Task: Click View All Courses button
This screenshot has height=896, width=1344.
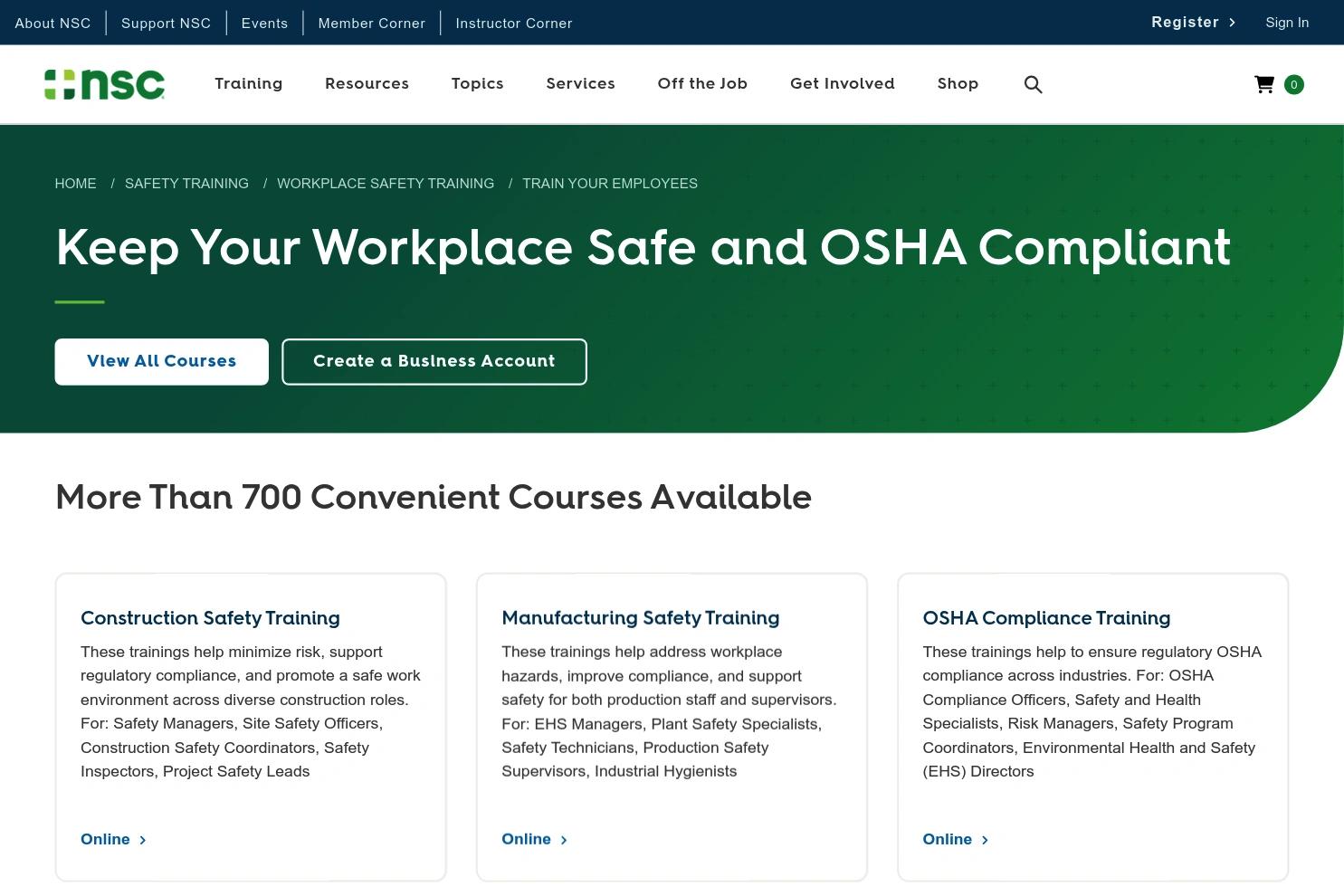Action: pos(161,361)
